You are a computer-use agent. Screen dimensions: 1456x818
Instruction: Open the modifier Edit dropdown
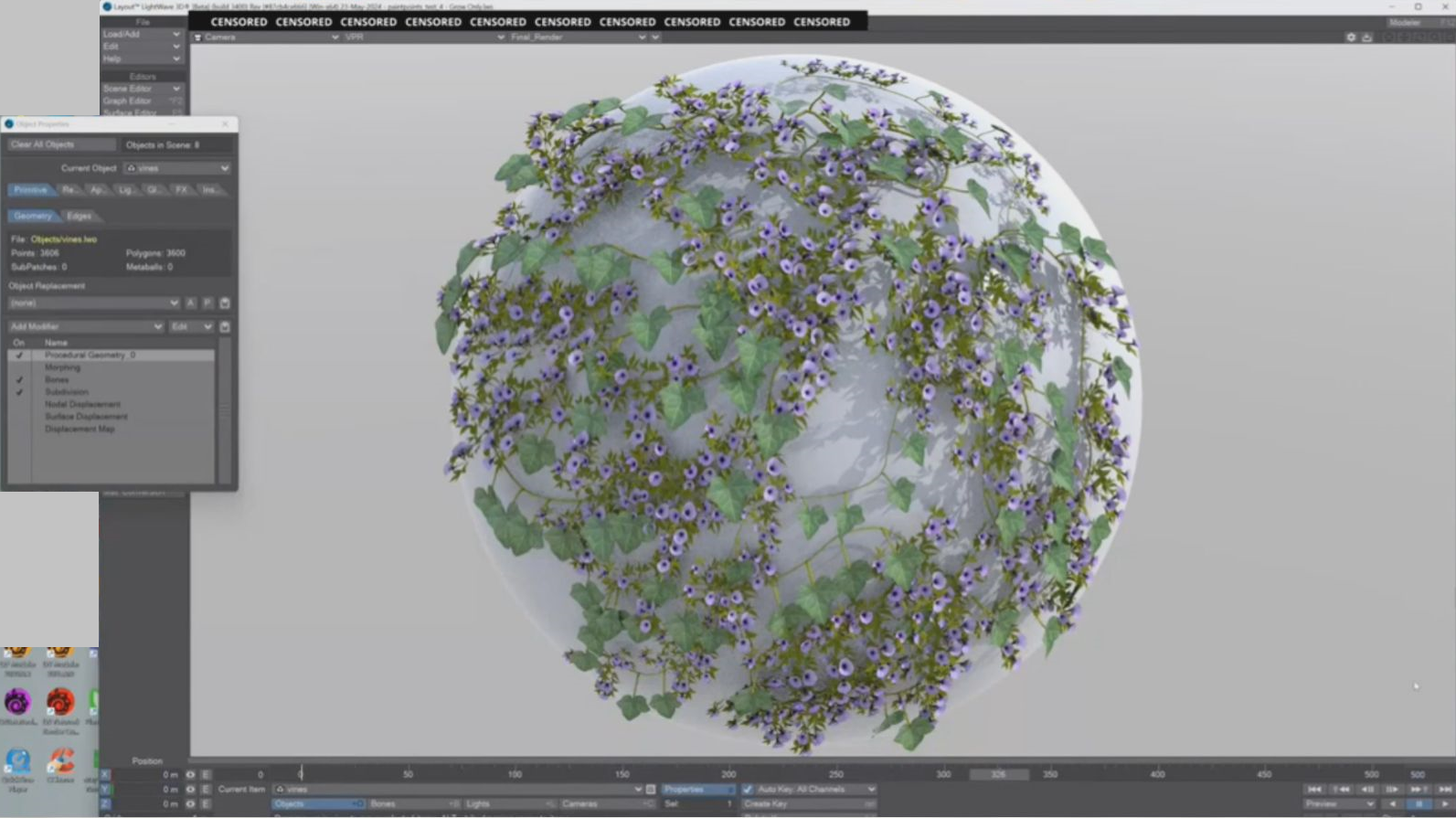(192, 327)
